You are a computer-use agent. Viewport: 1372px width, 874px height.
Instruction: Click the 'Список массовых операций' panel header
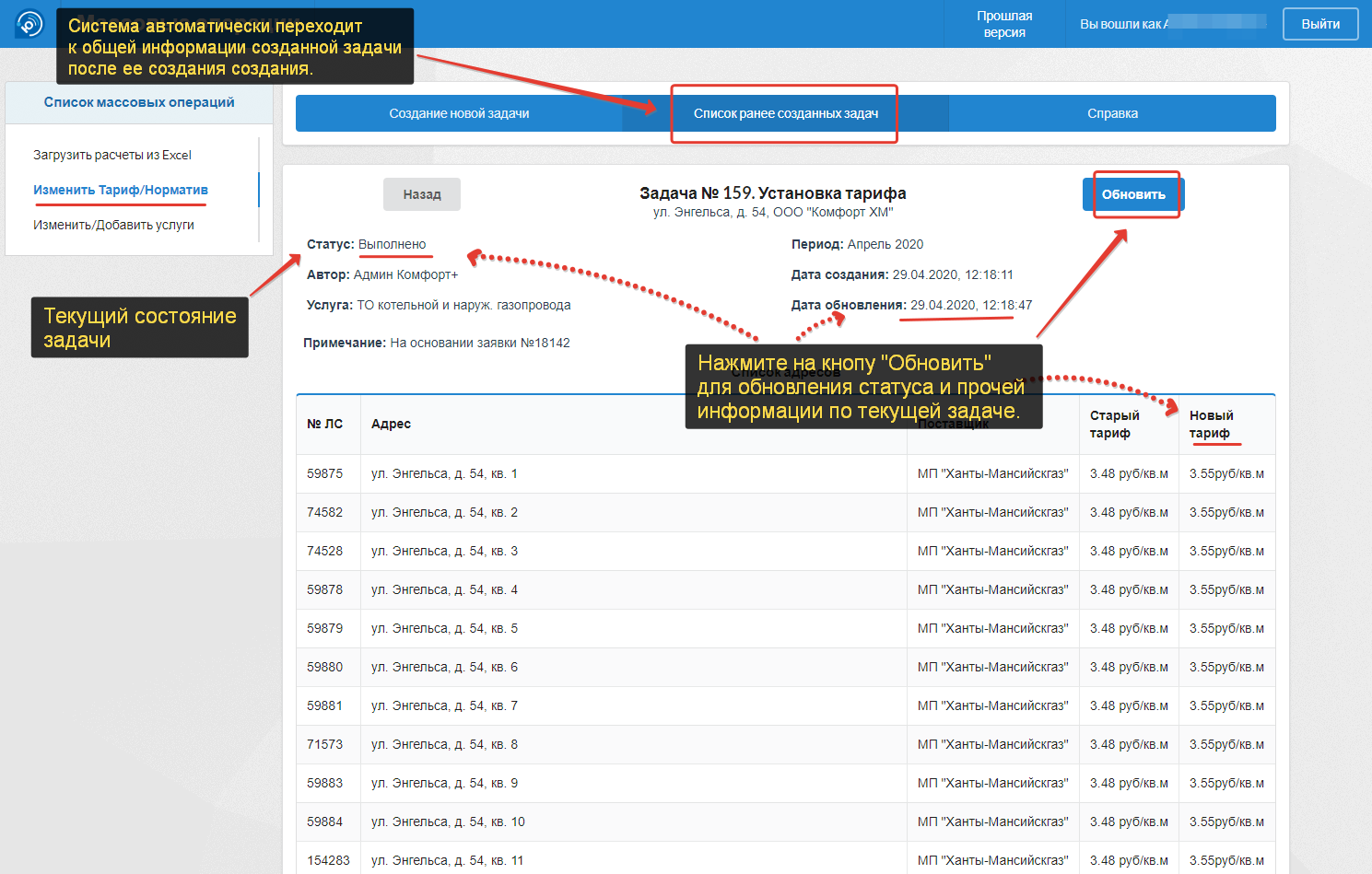point(139,102)
